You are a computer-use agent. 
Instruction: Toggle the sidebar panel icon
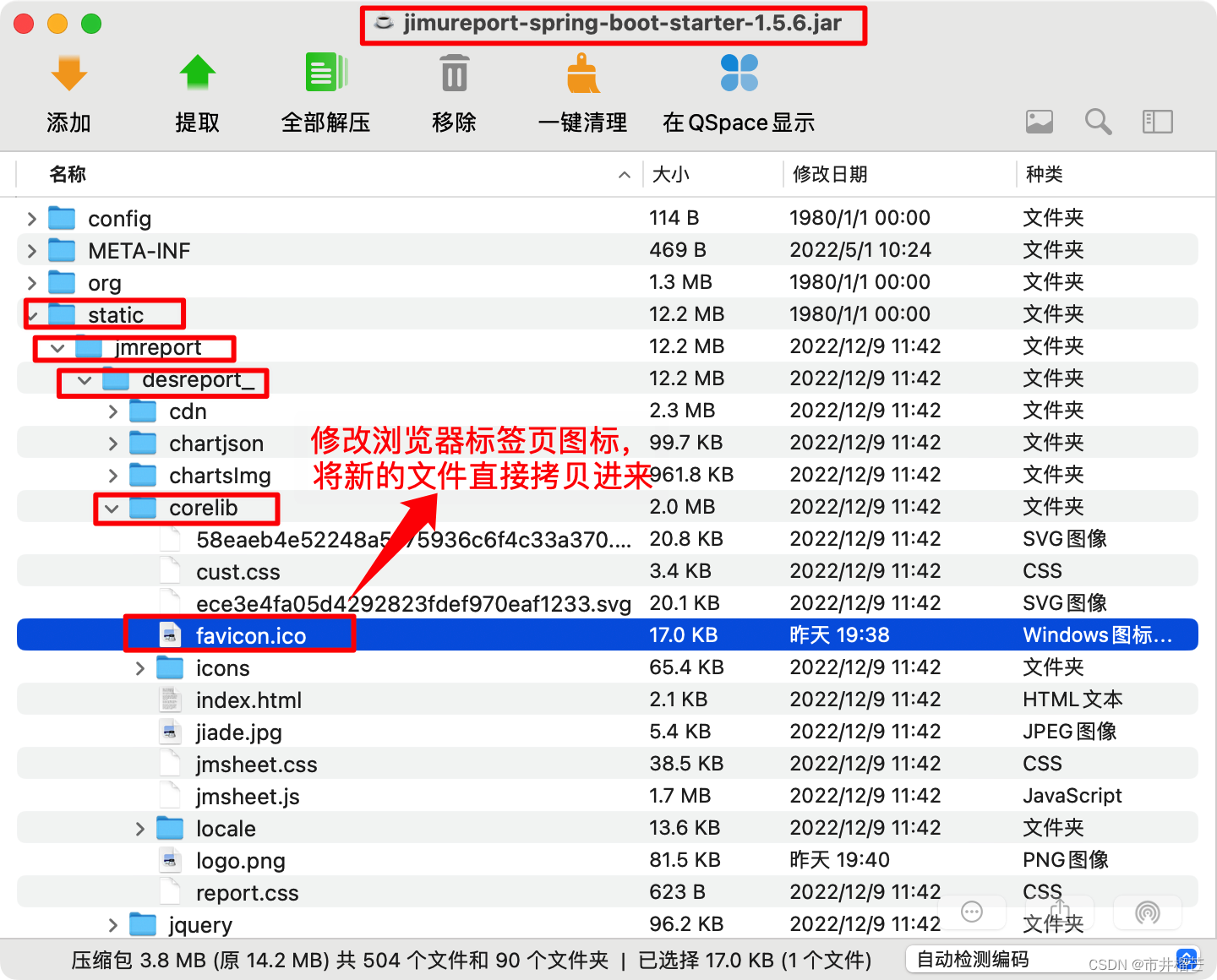[x=1158, y=122]
